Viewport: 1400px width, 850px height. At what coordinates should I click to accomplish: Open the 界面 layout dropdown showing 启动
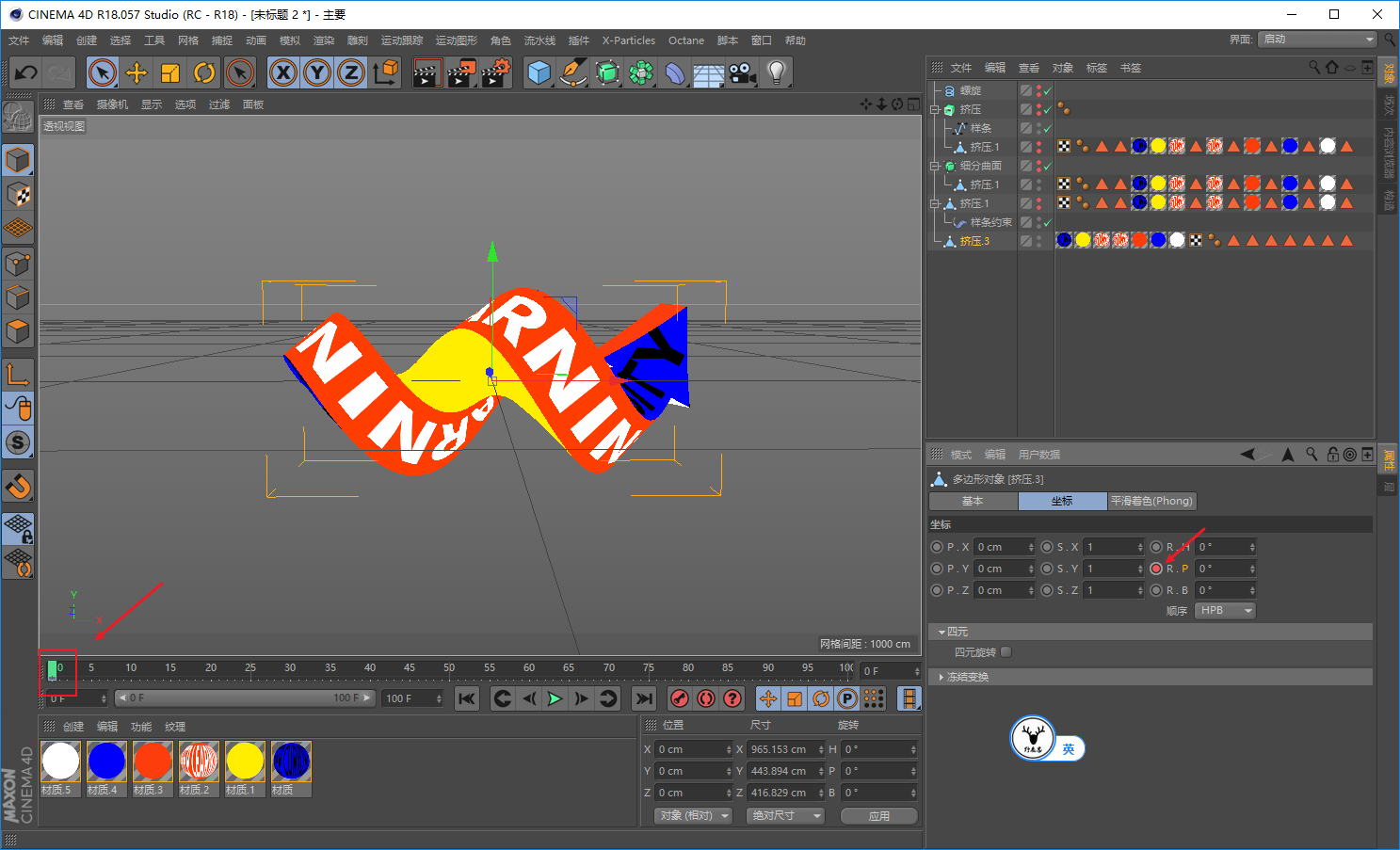click(x=1318, y=40)
